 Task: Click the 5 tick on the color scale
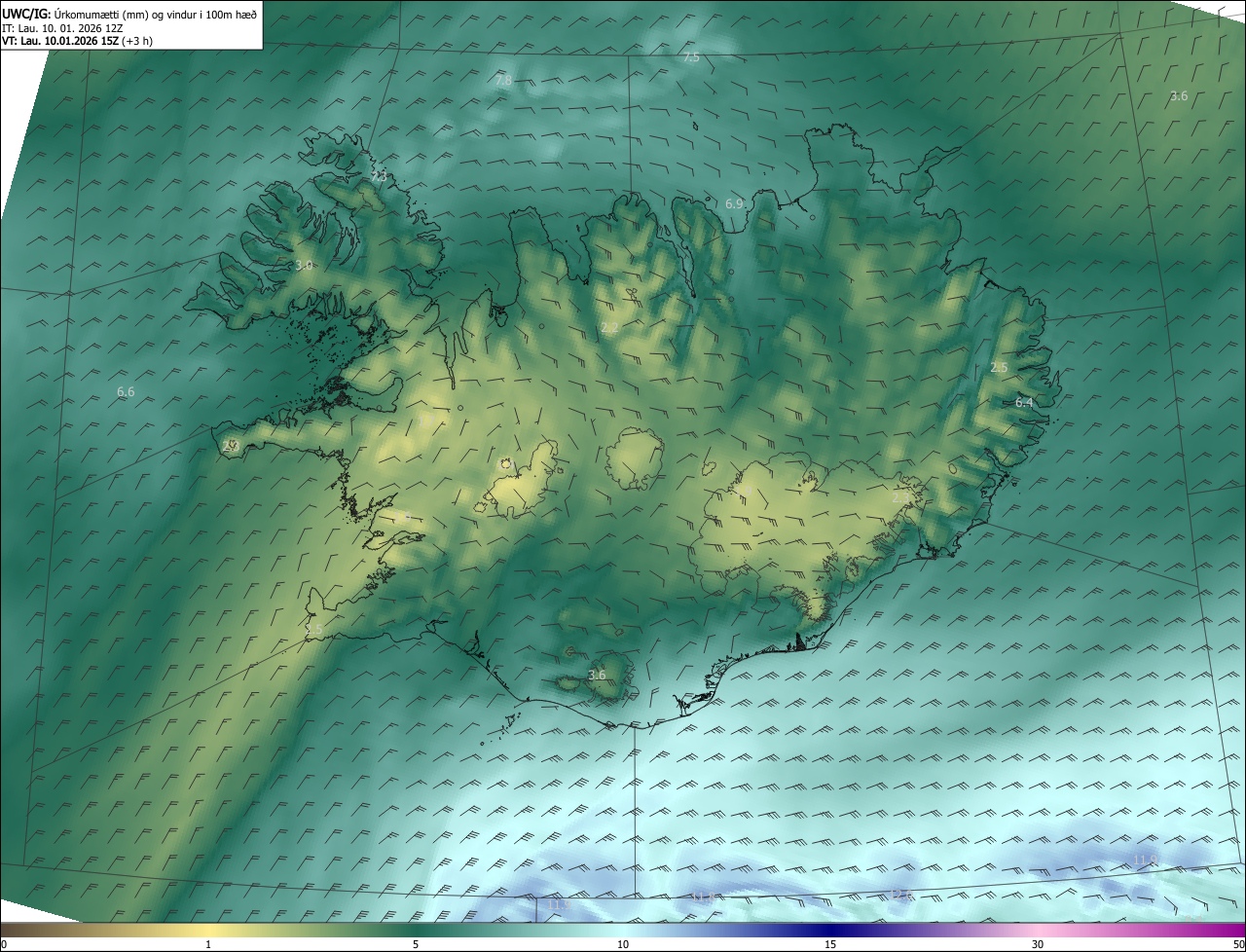pyautogui.click(x=416, y=945)
